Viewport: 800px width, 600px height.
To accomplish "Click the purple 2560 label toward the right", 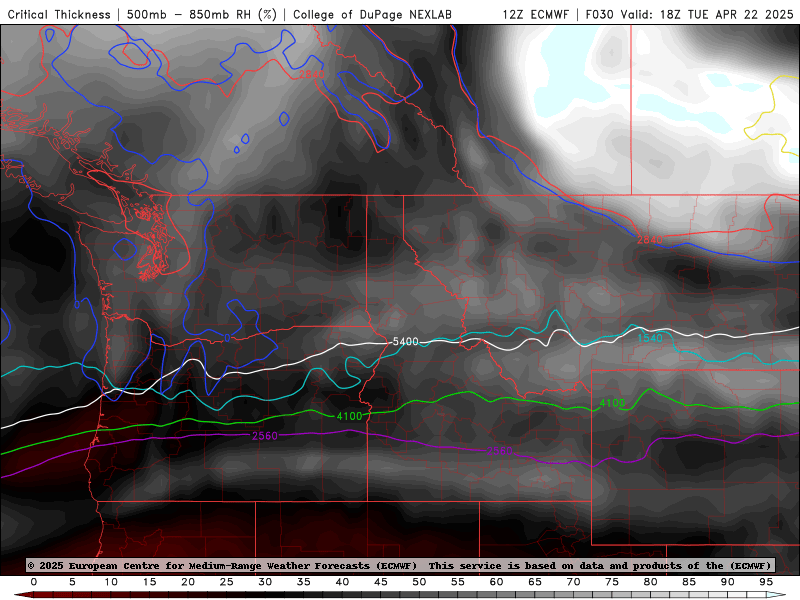I will coord(499,451).
